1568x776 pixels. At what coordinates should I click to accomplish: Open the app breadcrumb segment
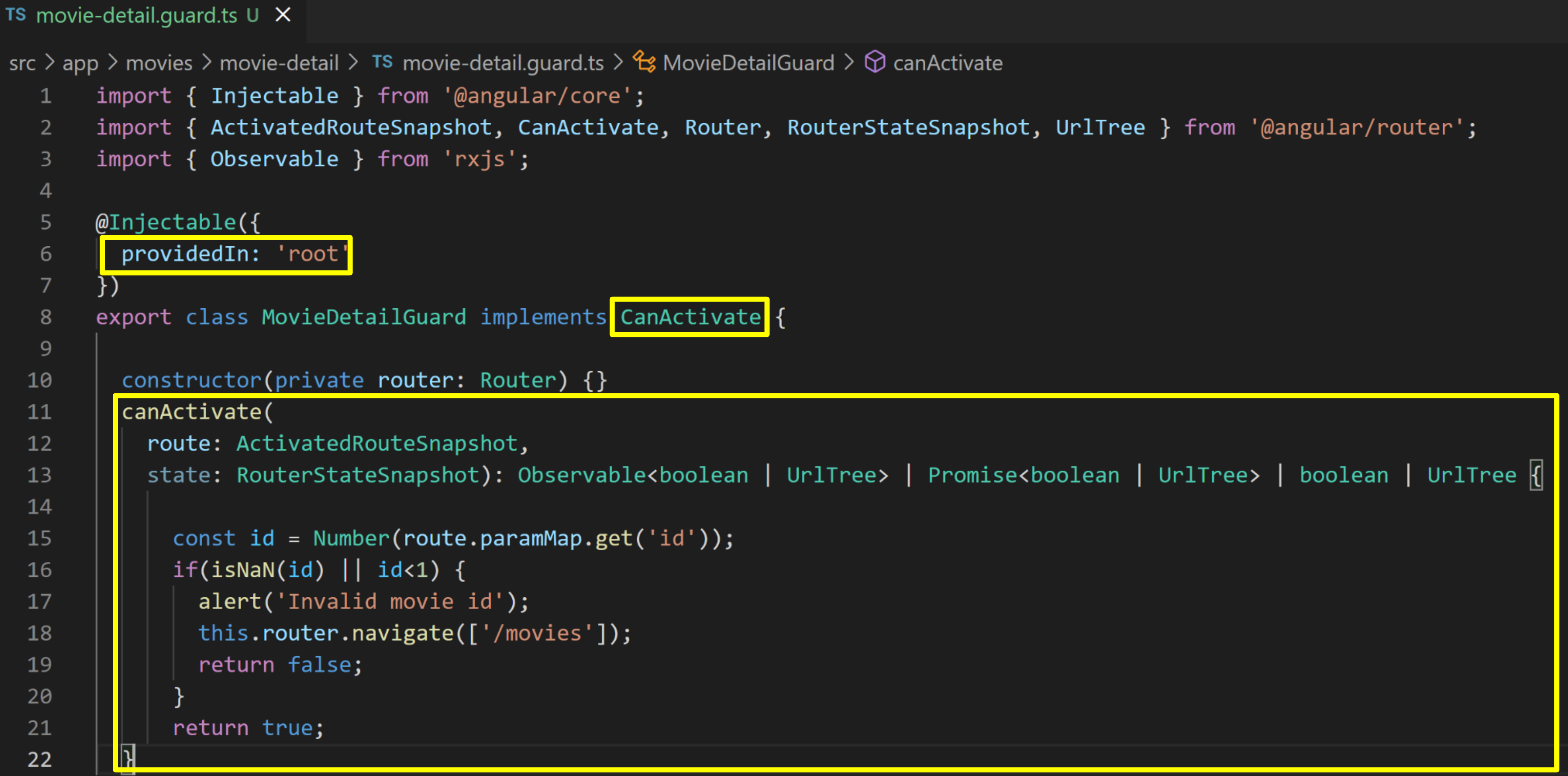pyautogui.click(x=80, y=63)
